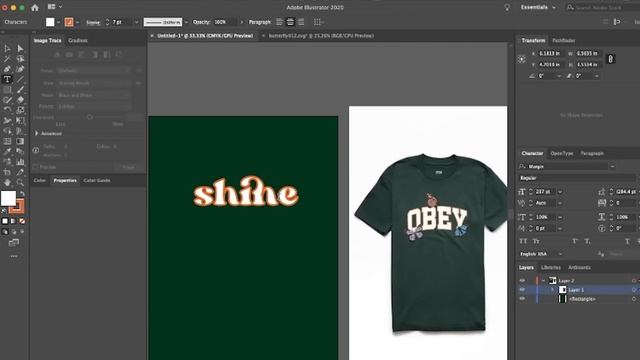Image resolution: width=640 pixels, height=360 pixels.
Task: Click the Swap Fill and Stroke arrow
Action: pyautogui.click(x=22, y=193)
